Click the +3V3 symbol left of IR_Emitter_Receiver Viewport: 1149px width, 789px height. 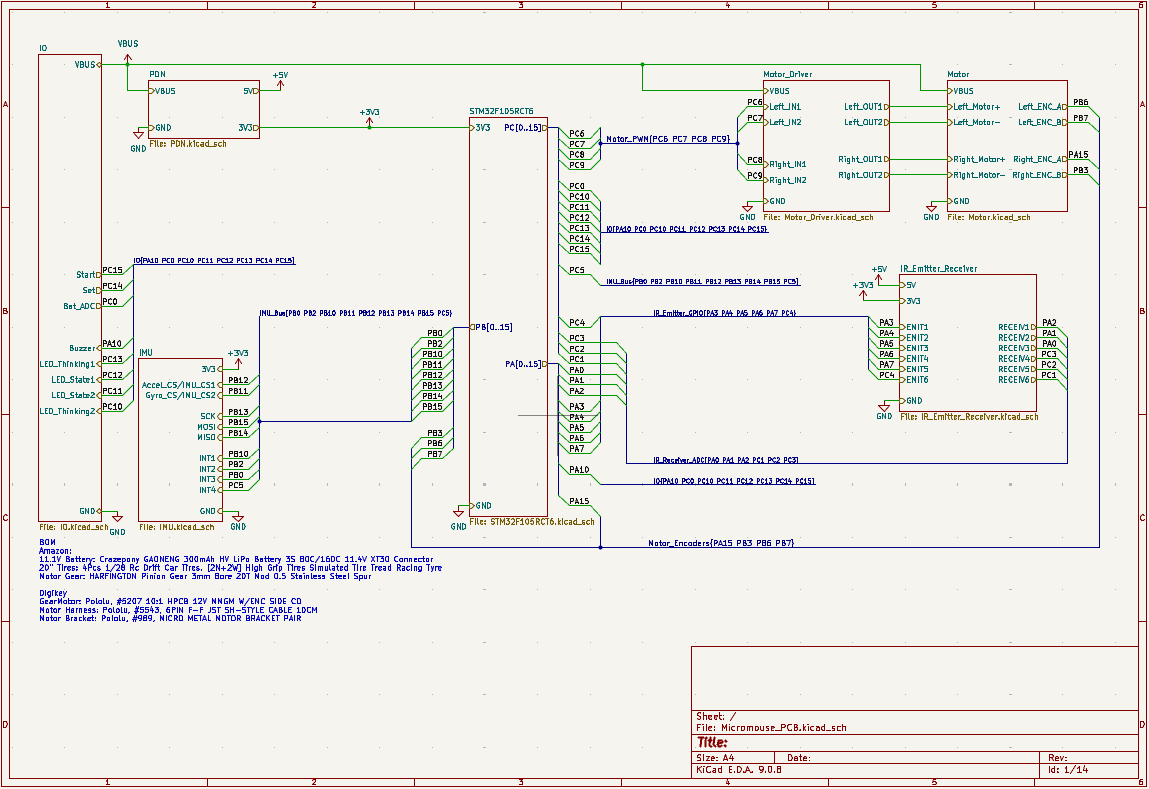863,290
